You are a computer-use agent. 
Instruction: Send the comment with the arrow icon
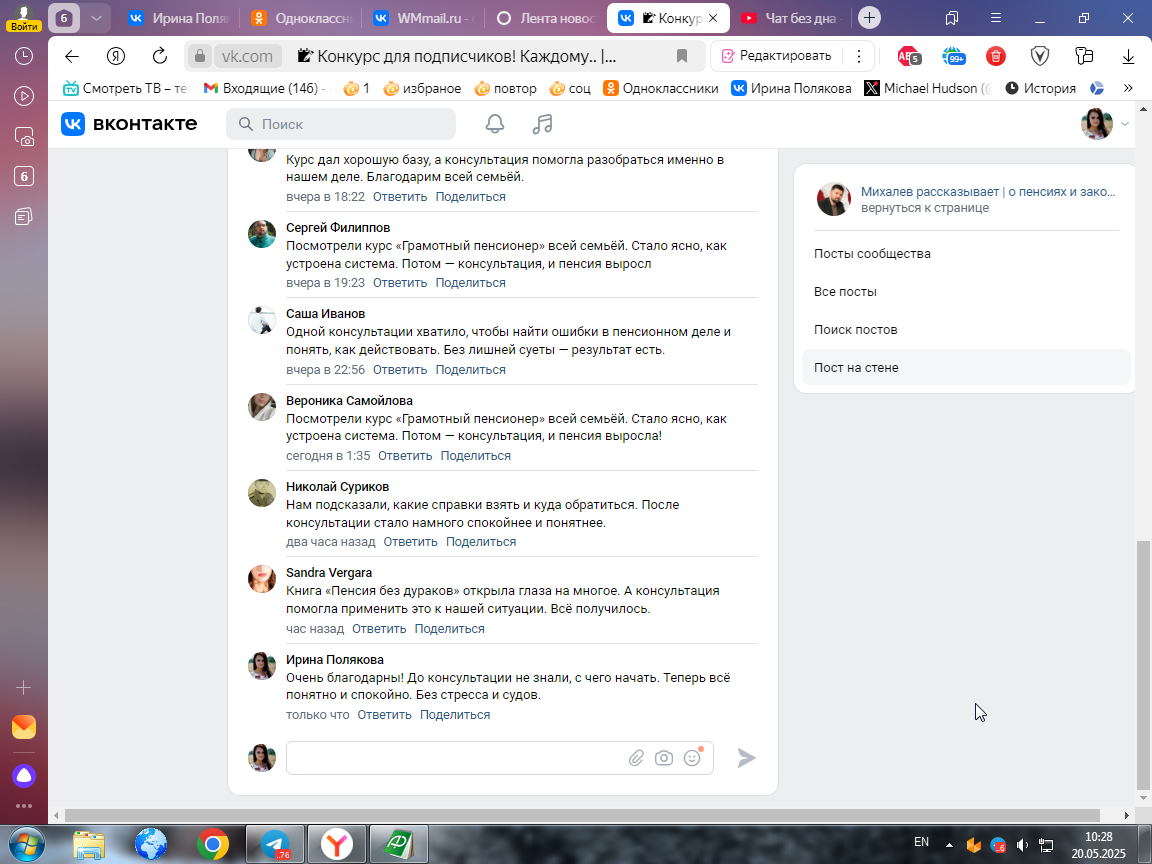point(746,757)
